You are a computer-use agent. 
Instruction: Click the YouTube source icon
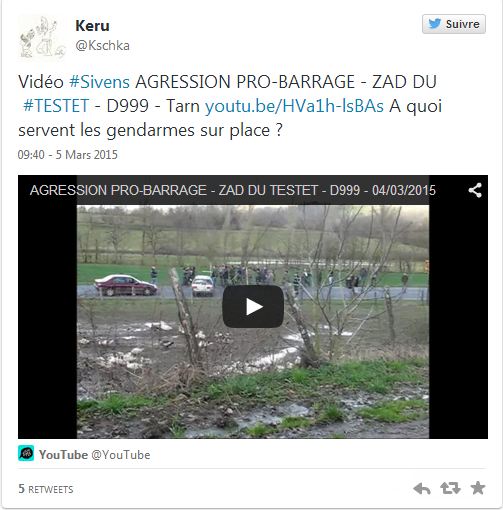26,453
